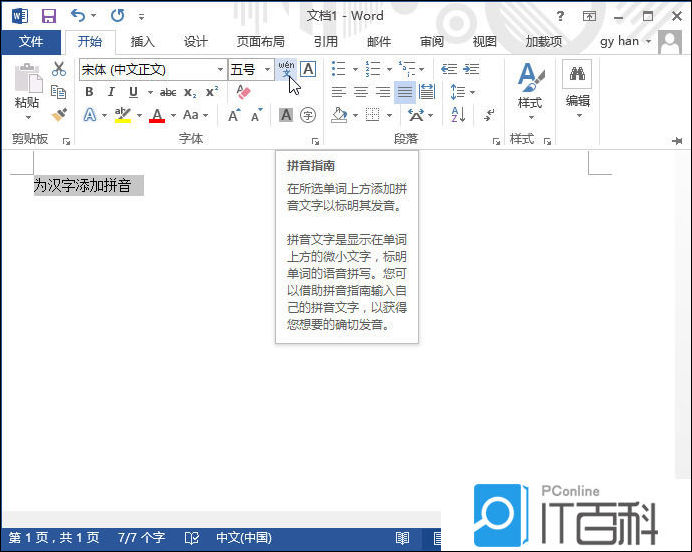Toggle Character Shading
This screenshot has width=692, height=552.
coord(286,115)
